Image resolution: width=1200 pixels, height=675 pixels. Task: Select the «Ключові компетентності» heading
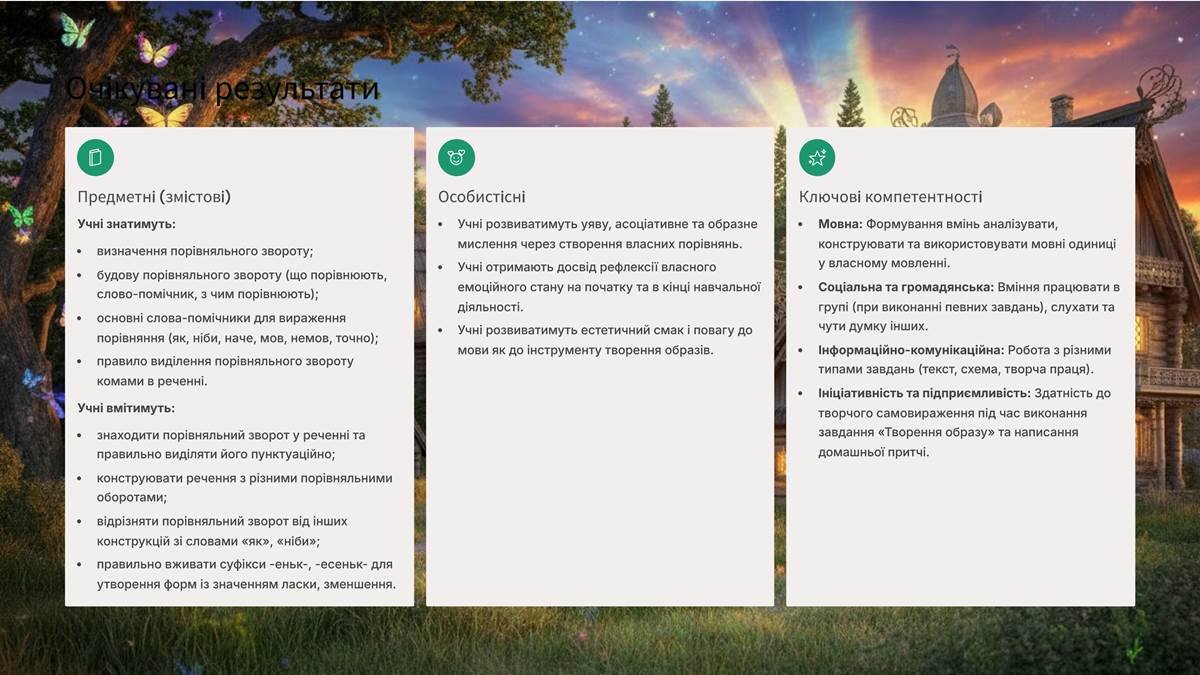(x=890, y=197)
